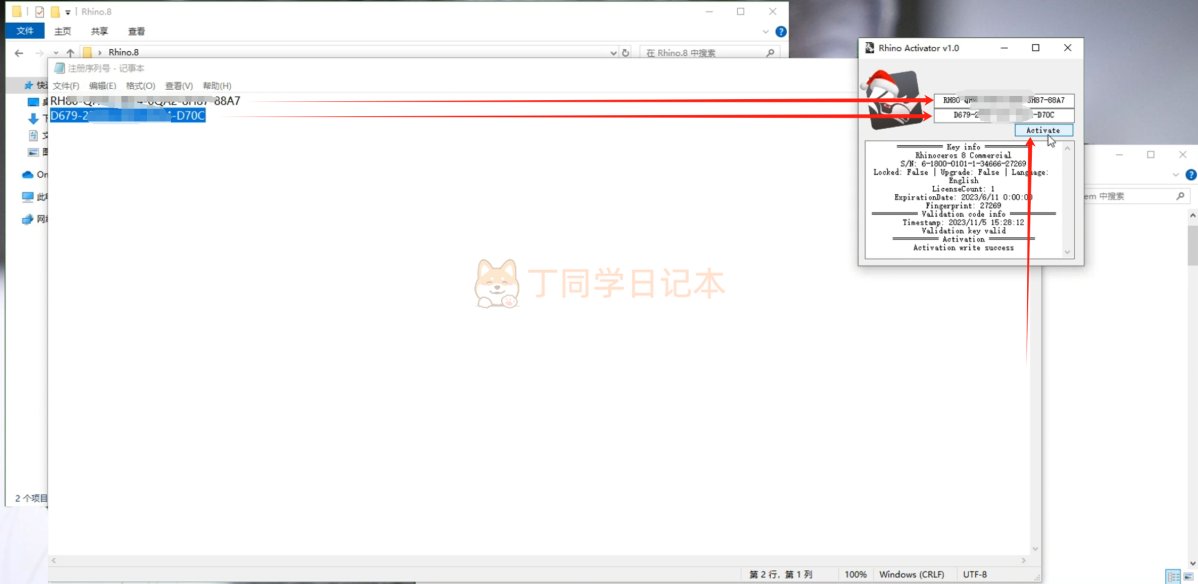Maximize the right Explorer window

[x=1151, y=154]
